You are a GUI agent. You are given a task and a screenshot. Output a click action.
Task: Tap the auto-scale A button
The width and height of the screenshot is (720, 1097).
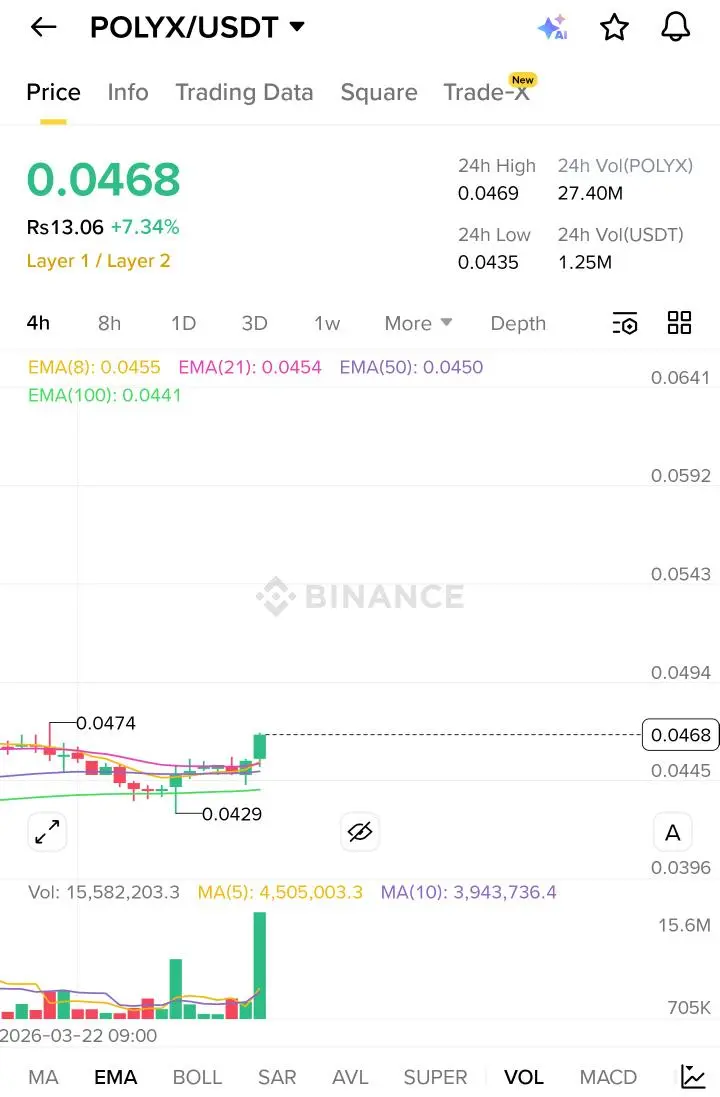click(x=672, y=833)
